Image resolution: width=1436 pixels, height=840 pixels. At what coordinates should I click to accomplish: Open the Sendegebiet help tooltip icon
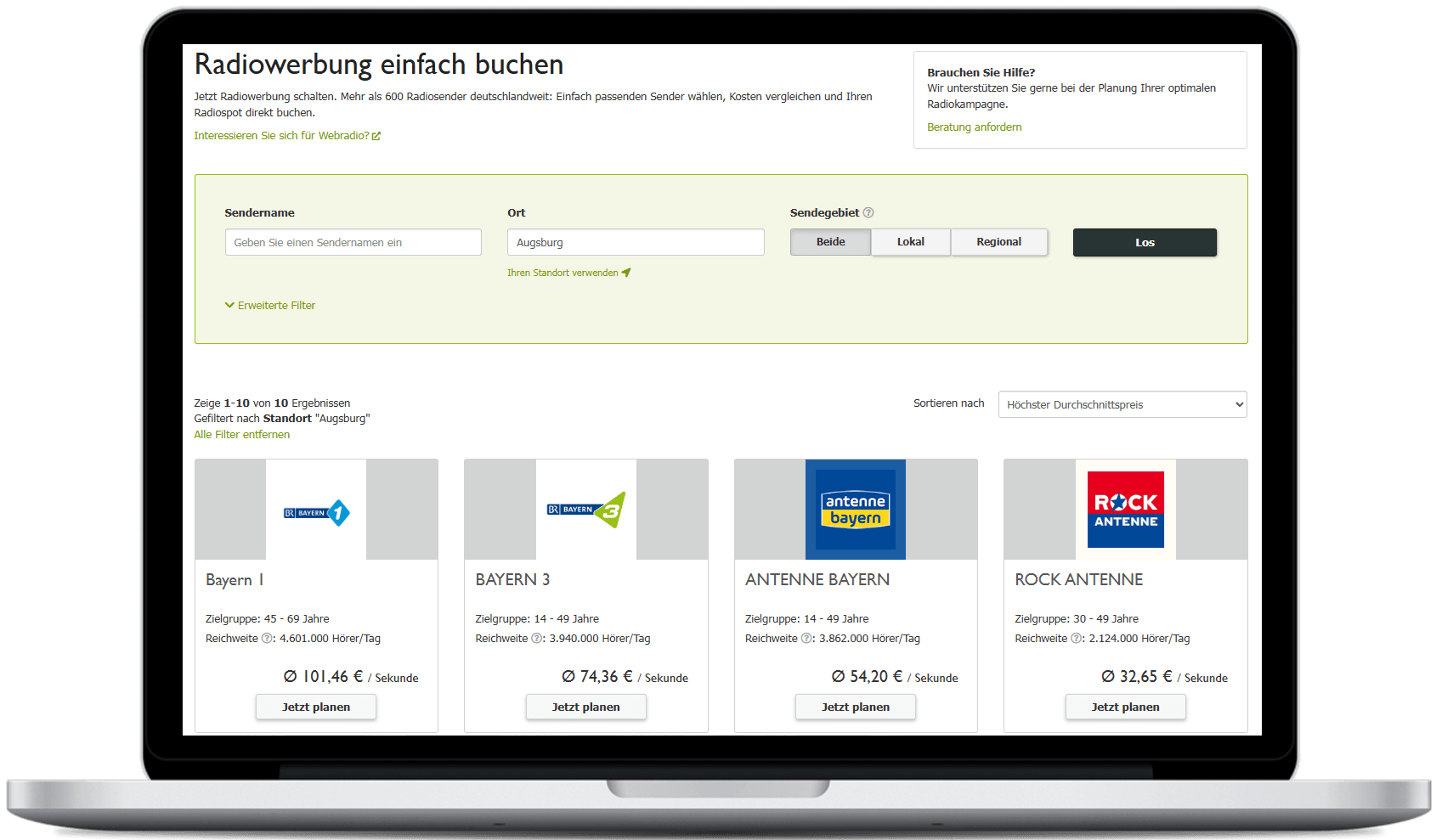click(x=870, y=212)
